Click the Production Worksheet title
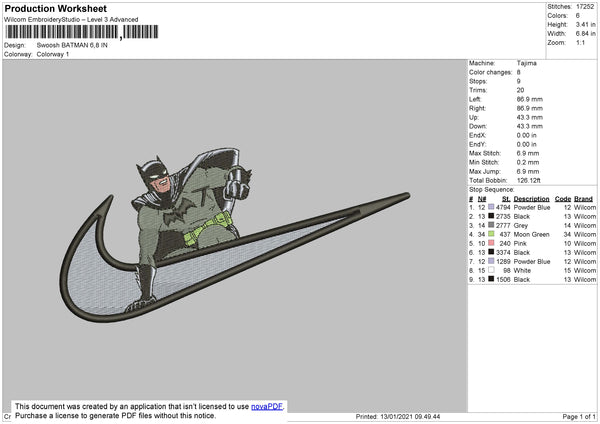The width and height of the screenshot is (600, 424). (x=55, y=8)
